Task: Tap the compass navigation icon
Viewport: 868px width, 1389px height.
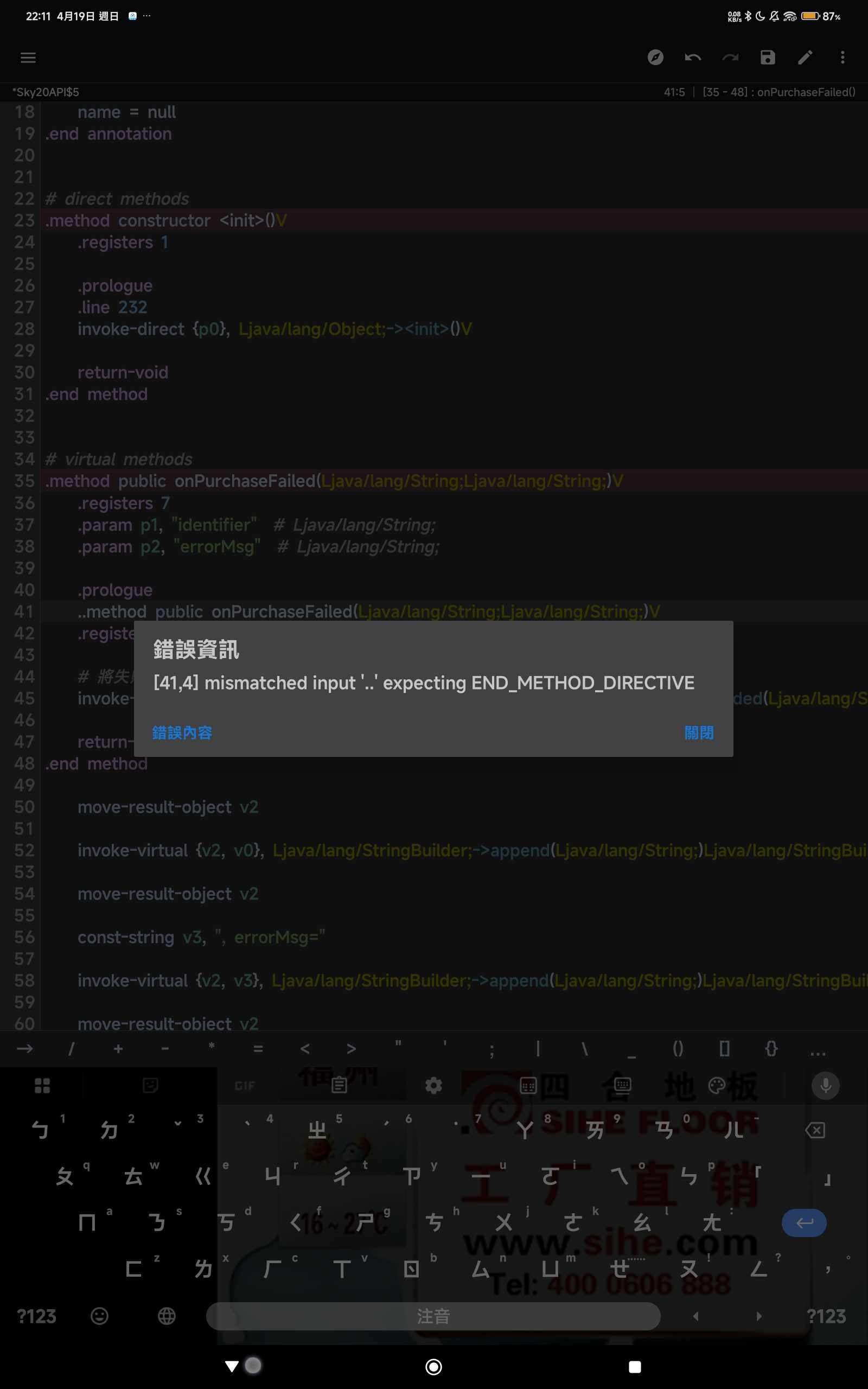Action: click(655, 58)
